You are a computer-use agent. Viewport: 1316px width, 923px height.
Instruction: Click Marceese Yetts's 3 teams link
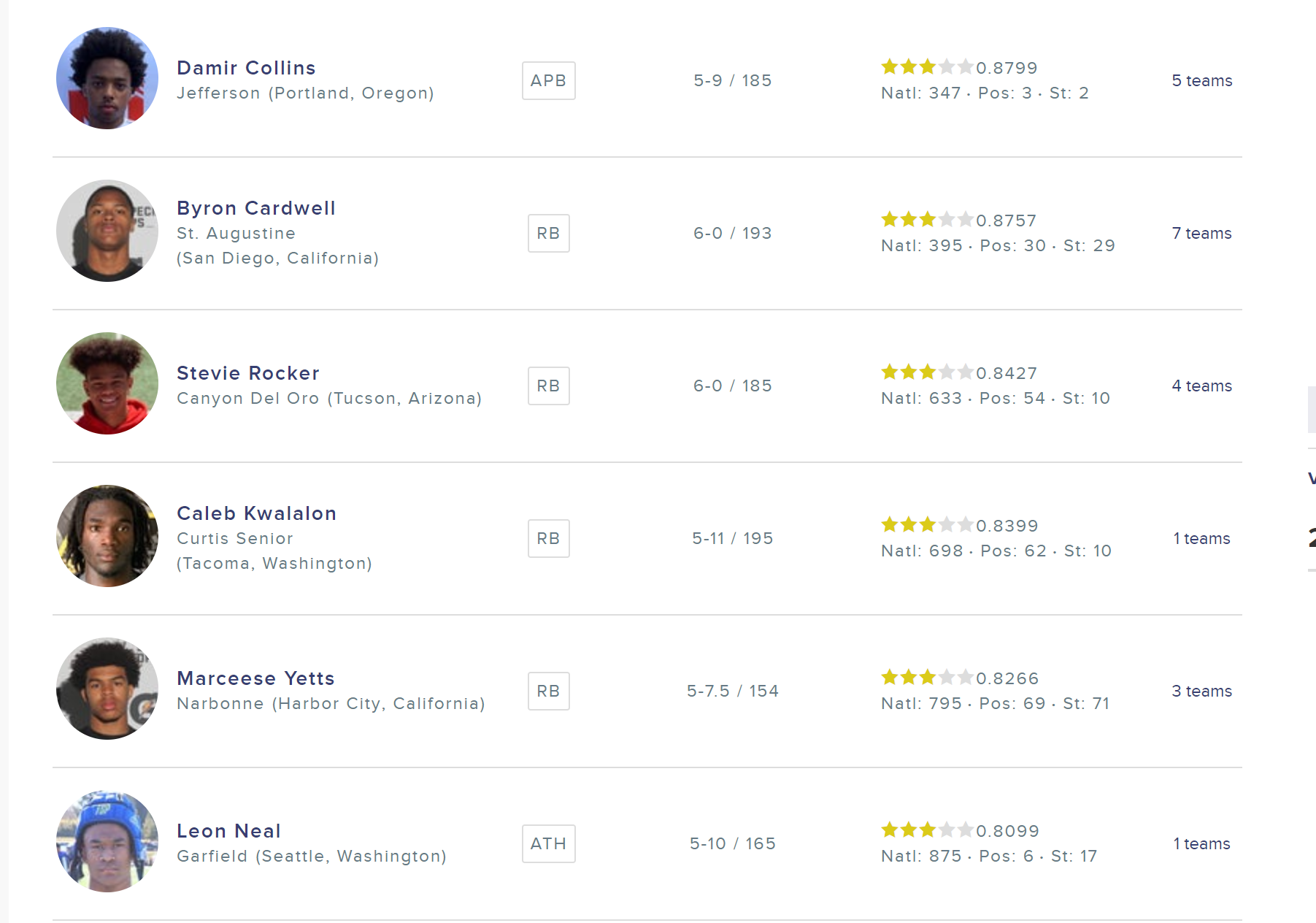pyautogui.click(x=1201, y=691)
